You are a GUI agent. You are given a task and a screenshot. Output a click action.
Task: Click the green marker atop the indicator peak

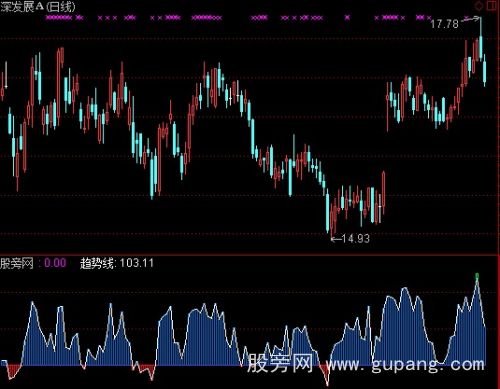pos(477,276)
